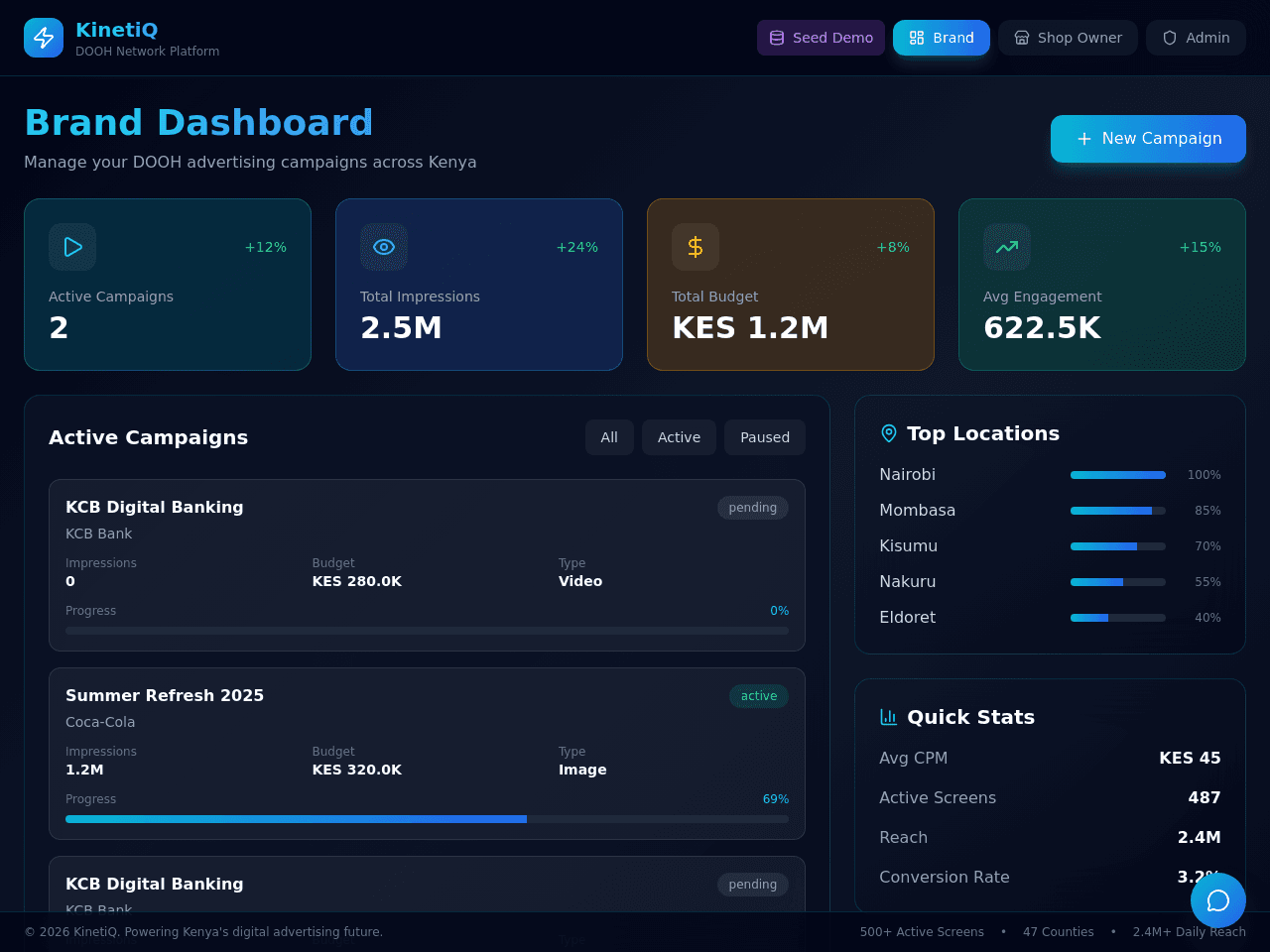
Task: Click the KES 1.2M total budget value
Action: 750,328
